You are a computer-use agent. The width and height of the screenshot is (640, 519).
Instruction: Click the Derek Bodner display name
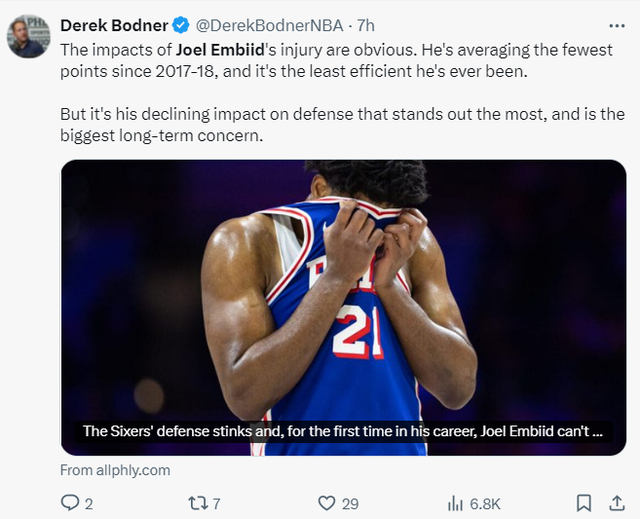pos(115,25)
